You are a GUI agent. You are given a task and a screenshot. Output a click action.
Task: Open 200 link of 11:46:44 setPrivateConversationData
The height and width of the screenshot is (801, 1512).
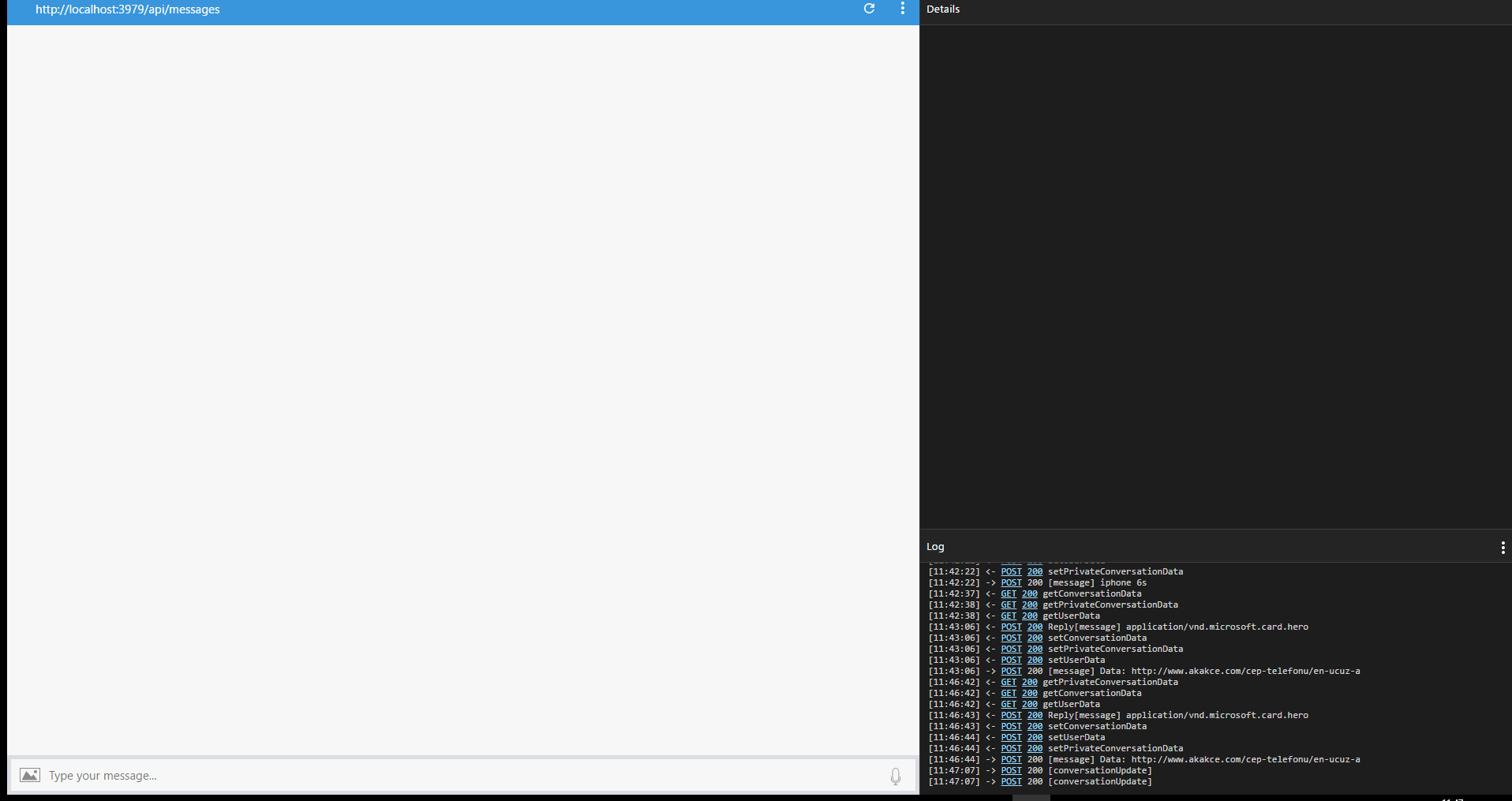(x=1035, y=748)
